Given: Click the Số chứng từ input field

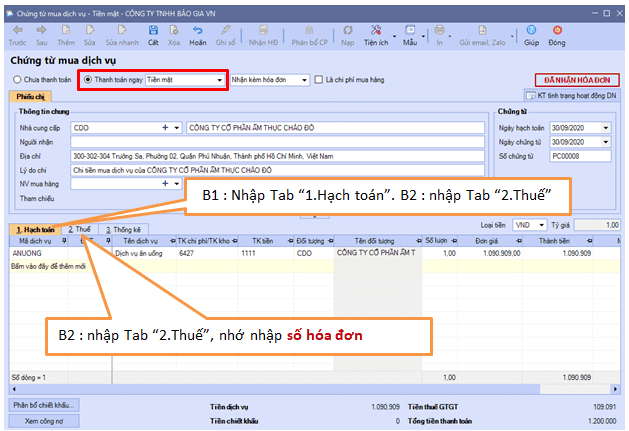Looking at the screenshot, I should point(581,157).
